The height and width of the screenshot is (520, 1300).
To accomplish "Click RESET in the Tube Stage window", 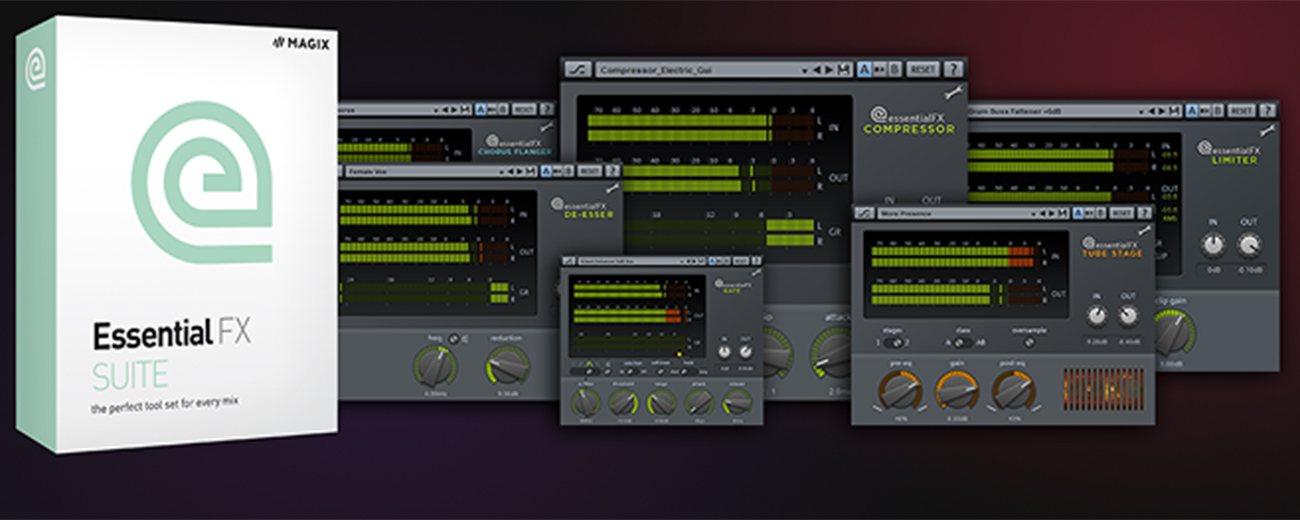I will (1122, 213).
